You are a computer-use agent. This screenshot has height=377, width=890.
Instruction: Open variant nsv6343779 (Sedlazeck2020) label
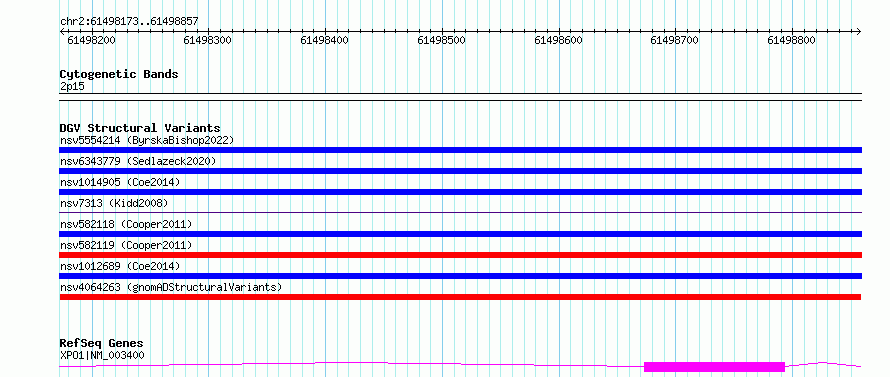[x=138, y=161]
